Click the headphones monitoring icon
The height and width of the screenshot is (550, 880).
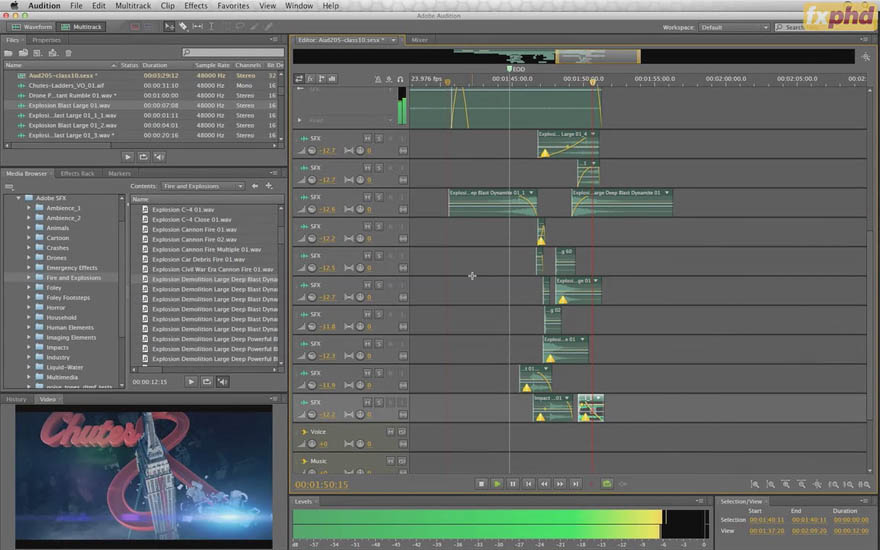[x=400, y=79]
